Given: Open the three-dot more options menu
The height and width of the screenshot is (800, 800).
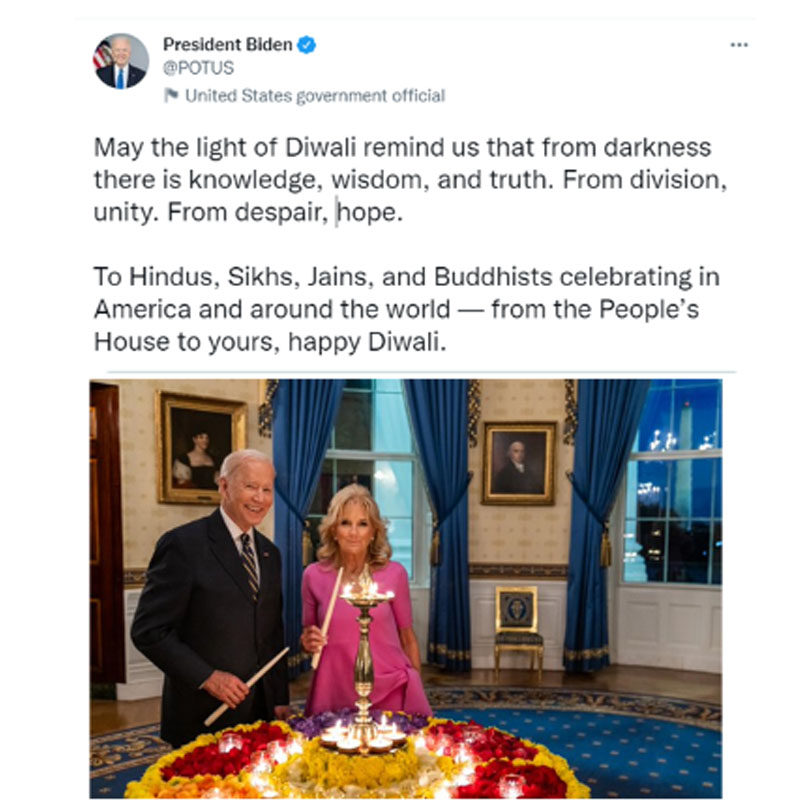Looking at the screenshot, I should 739,45.
